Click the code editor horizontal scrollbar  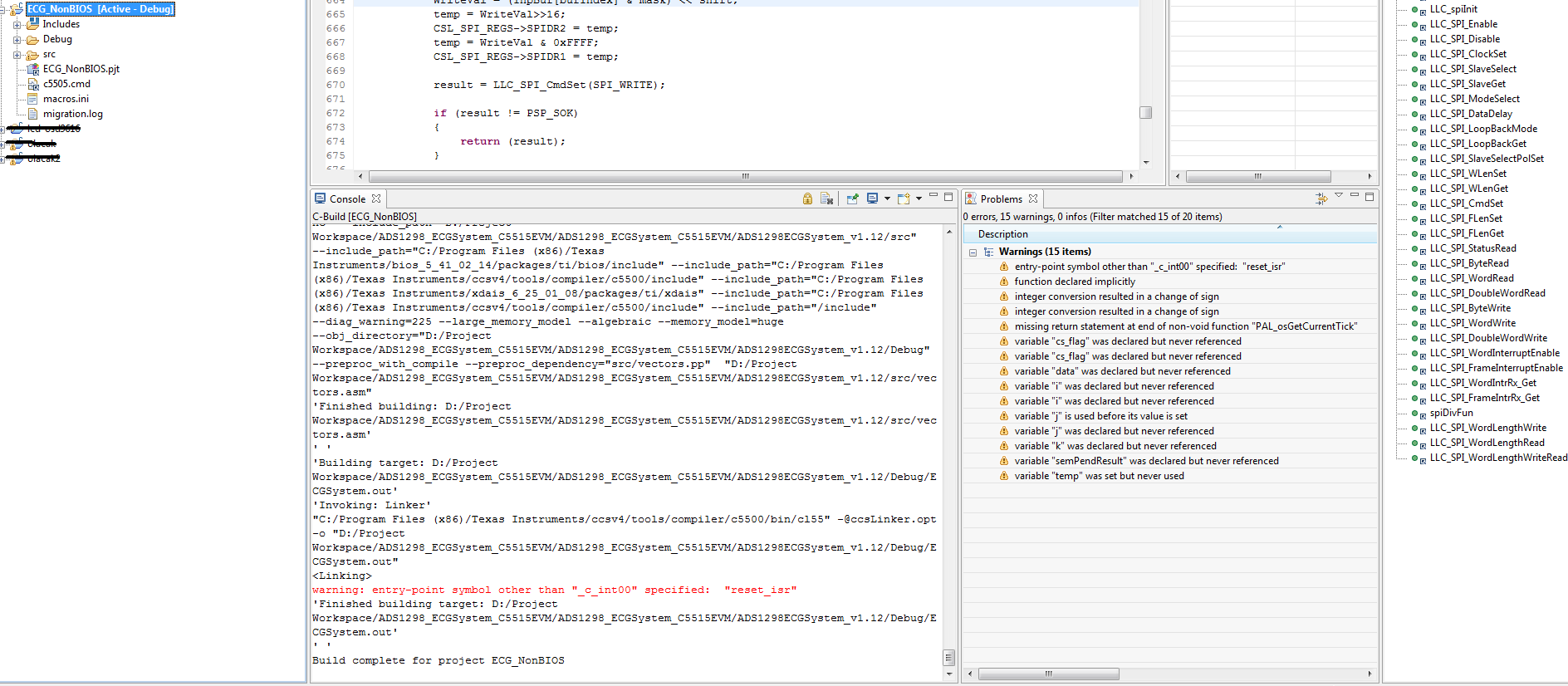click(745, 176)
